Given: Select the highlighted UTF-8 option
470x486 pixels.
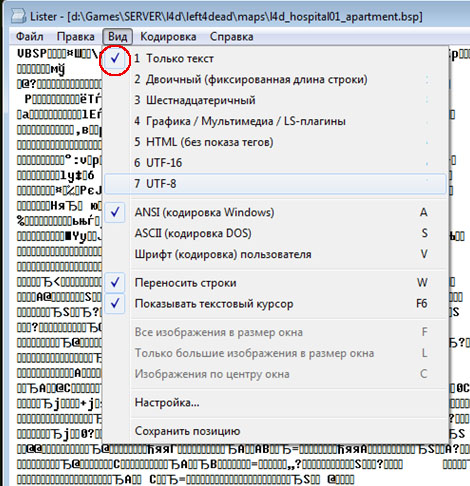Looking at the screenshot, I should click(x=275, y=184).
